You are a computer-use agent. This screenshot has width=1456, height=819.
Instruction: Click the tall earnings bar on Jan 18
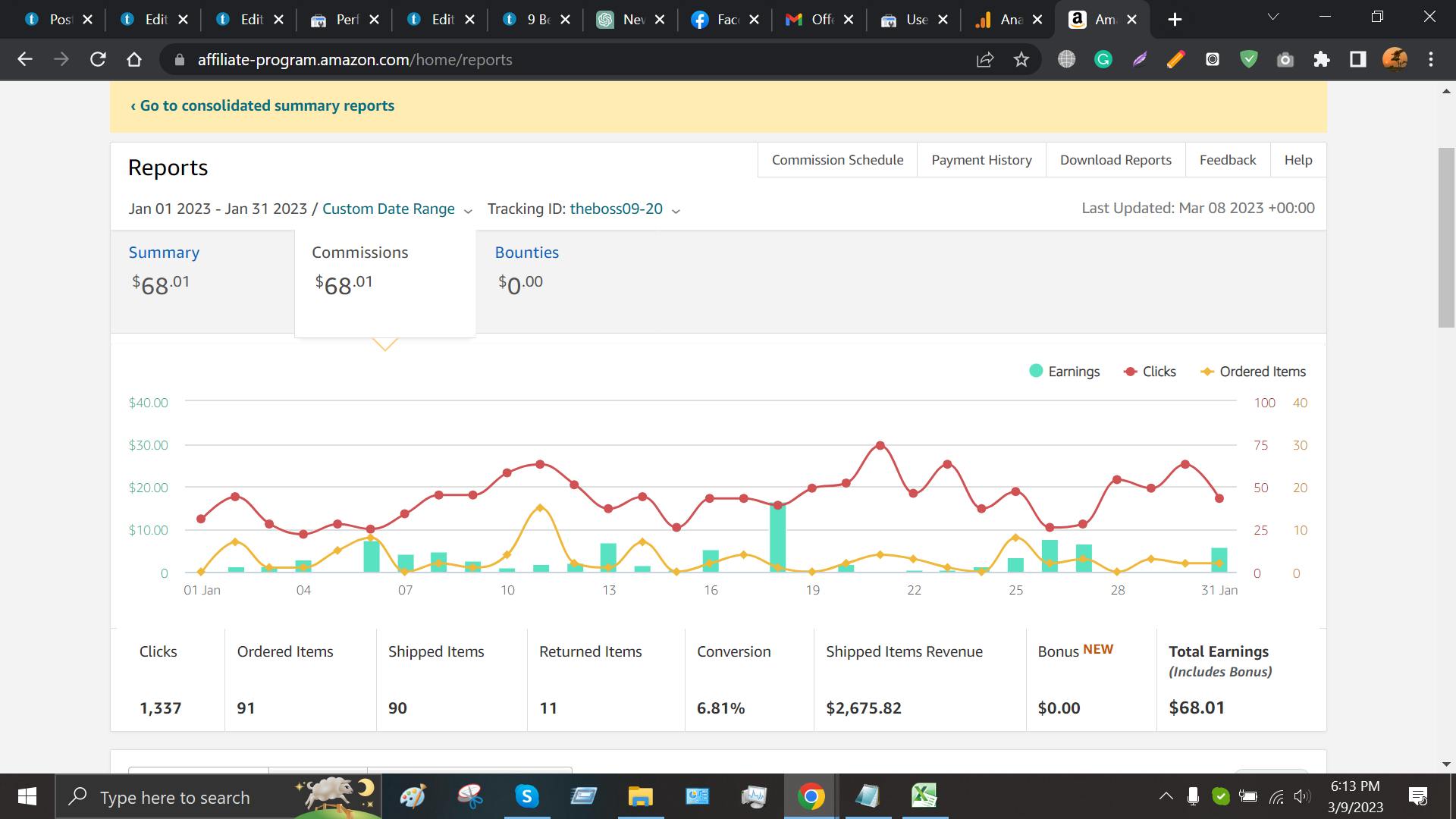click(x=777, y=538)
